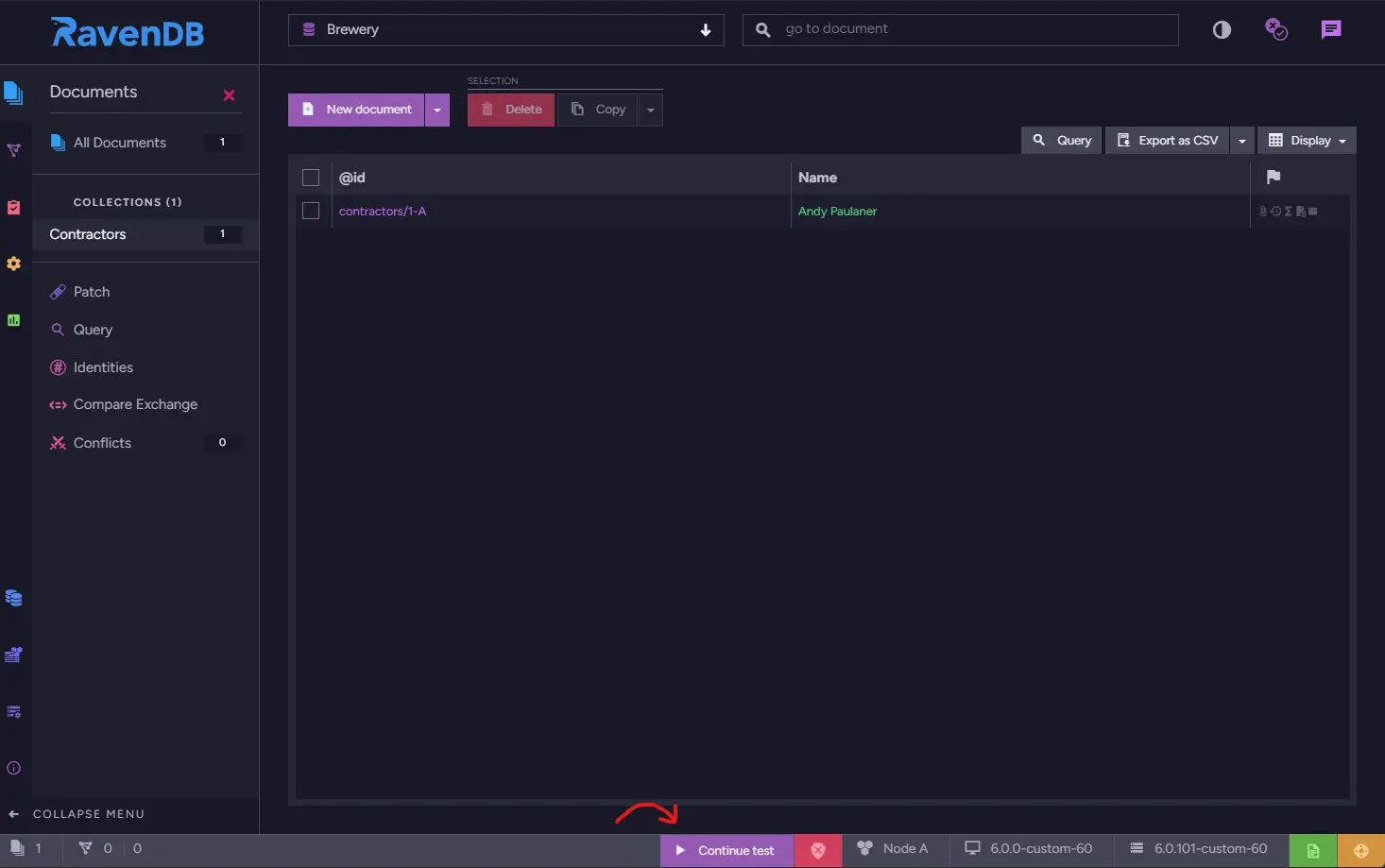Close the Documents panel with the red X

[229, 95]
